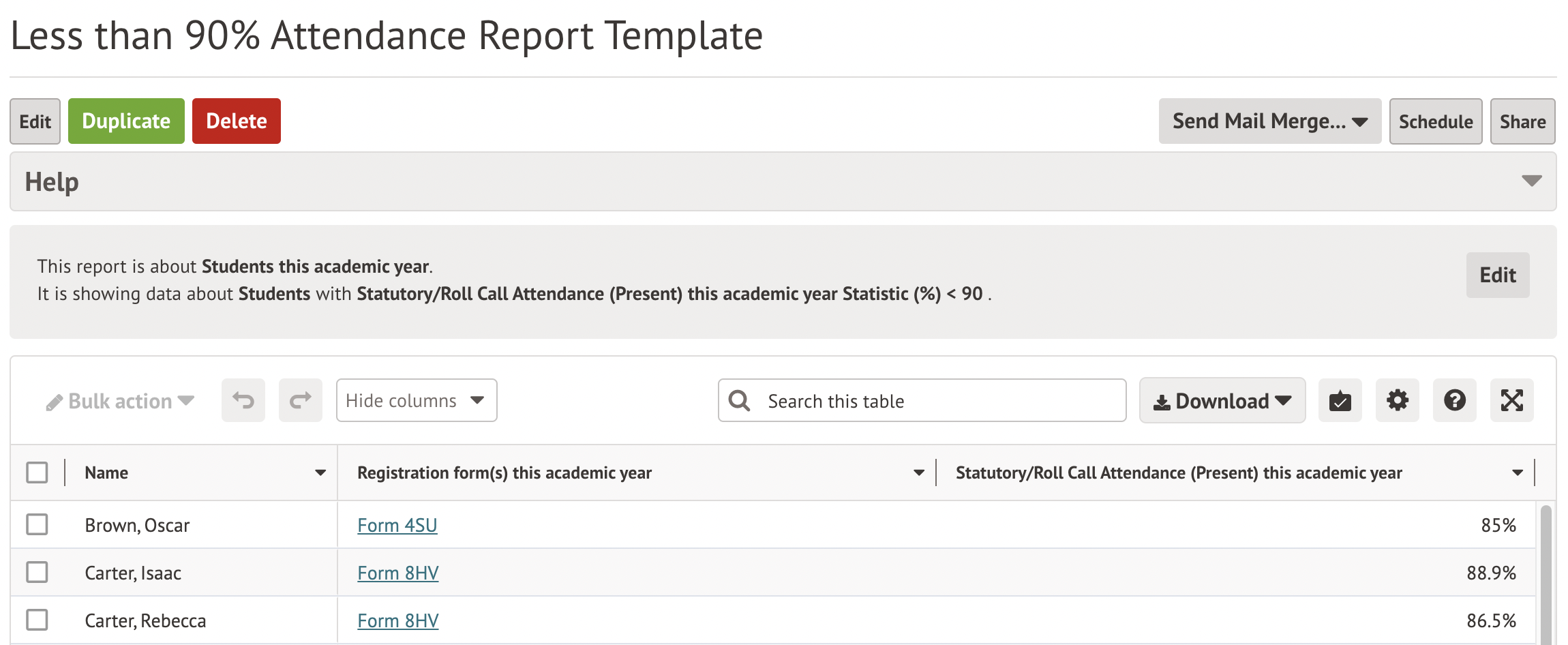Click the table's vertical scrollbar

coord(1546,573)
